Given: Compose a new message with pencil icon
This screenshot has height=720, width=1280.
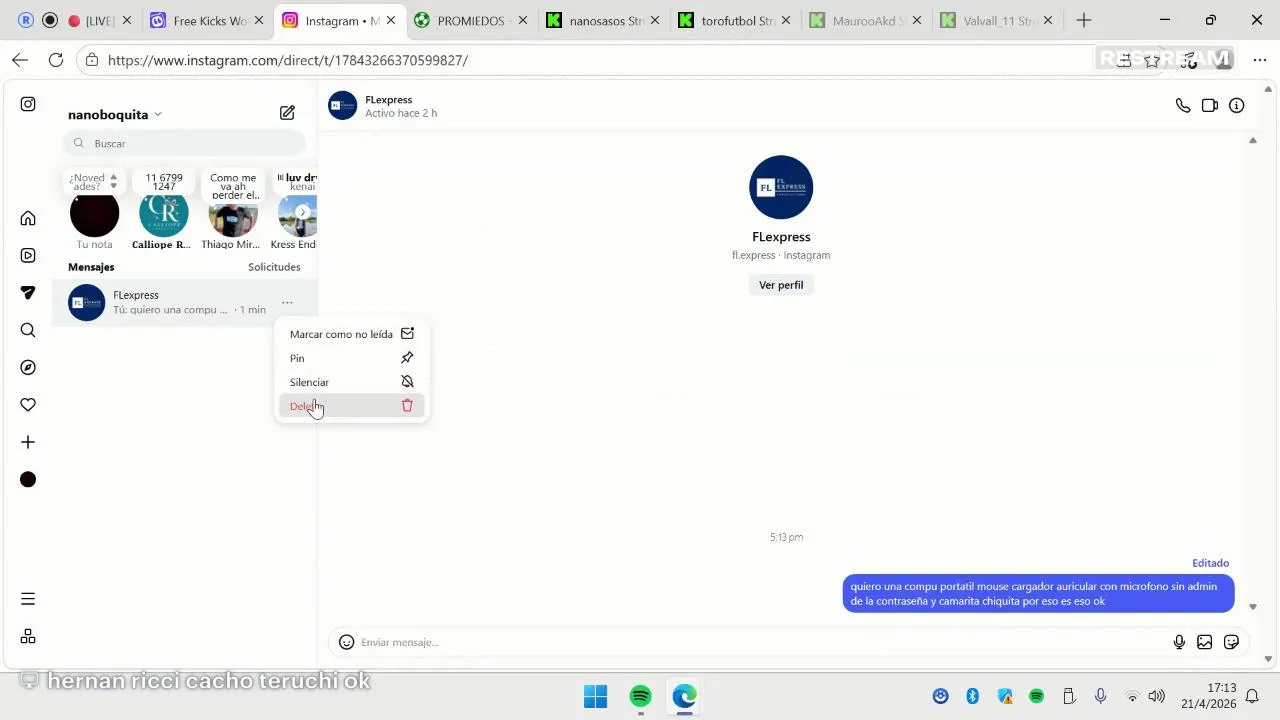Looking at the screenshot, I should [x=287, y=113].
